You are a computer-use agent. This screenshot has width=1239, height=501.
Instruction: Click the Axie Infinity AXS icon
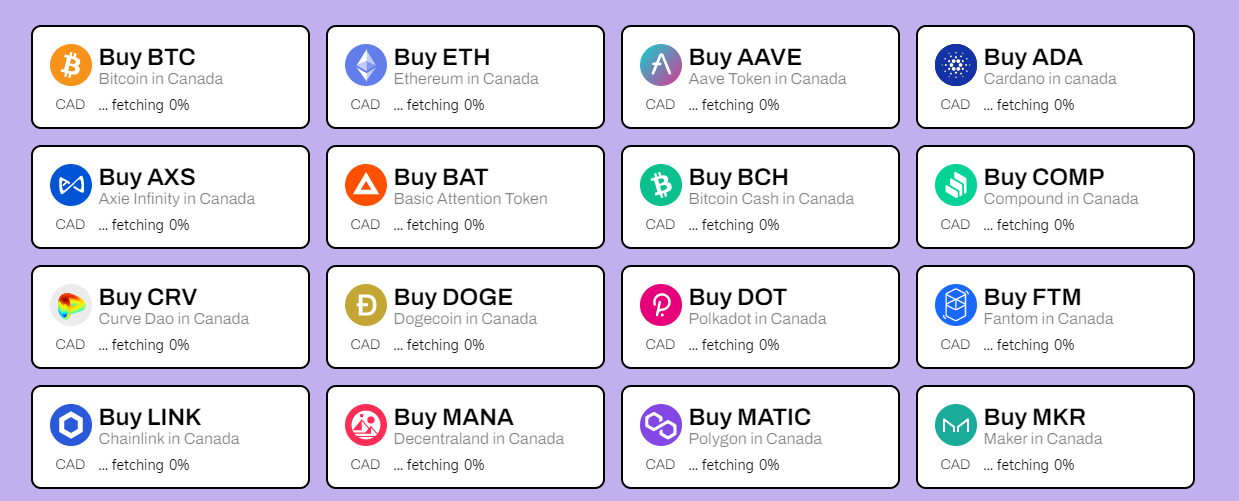coord(71,185)
